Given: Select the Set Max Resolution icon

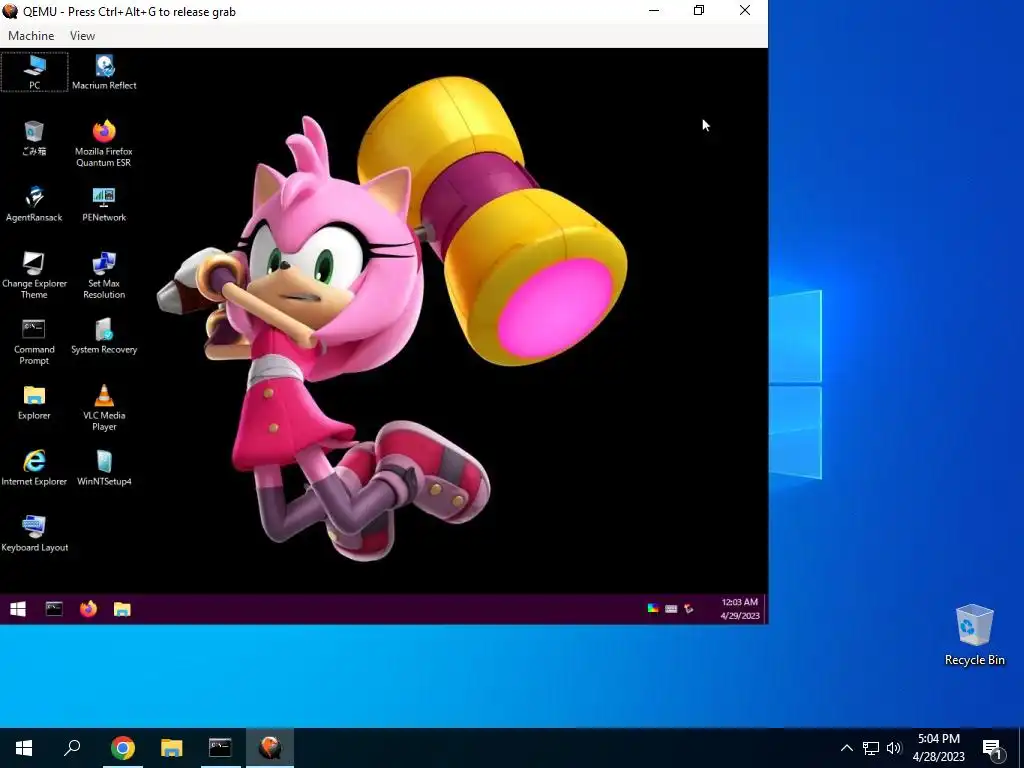Looking at the screenshot, I should click(x=104, y=276).
